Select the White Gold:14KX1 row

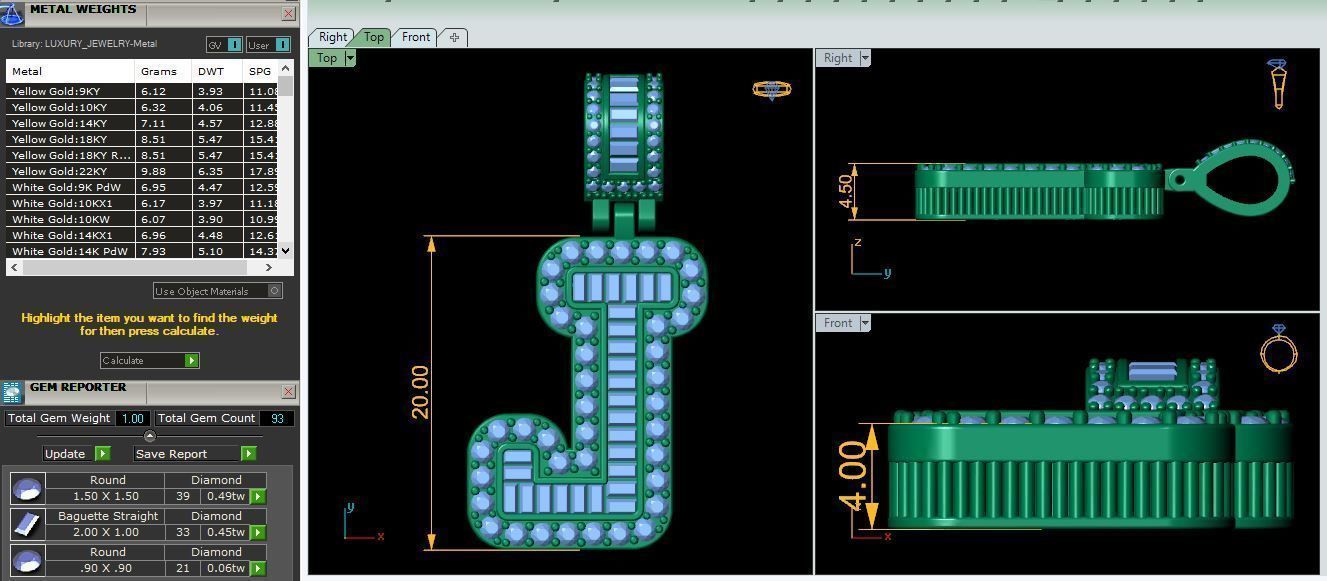point(142,235)
